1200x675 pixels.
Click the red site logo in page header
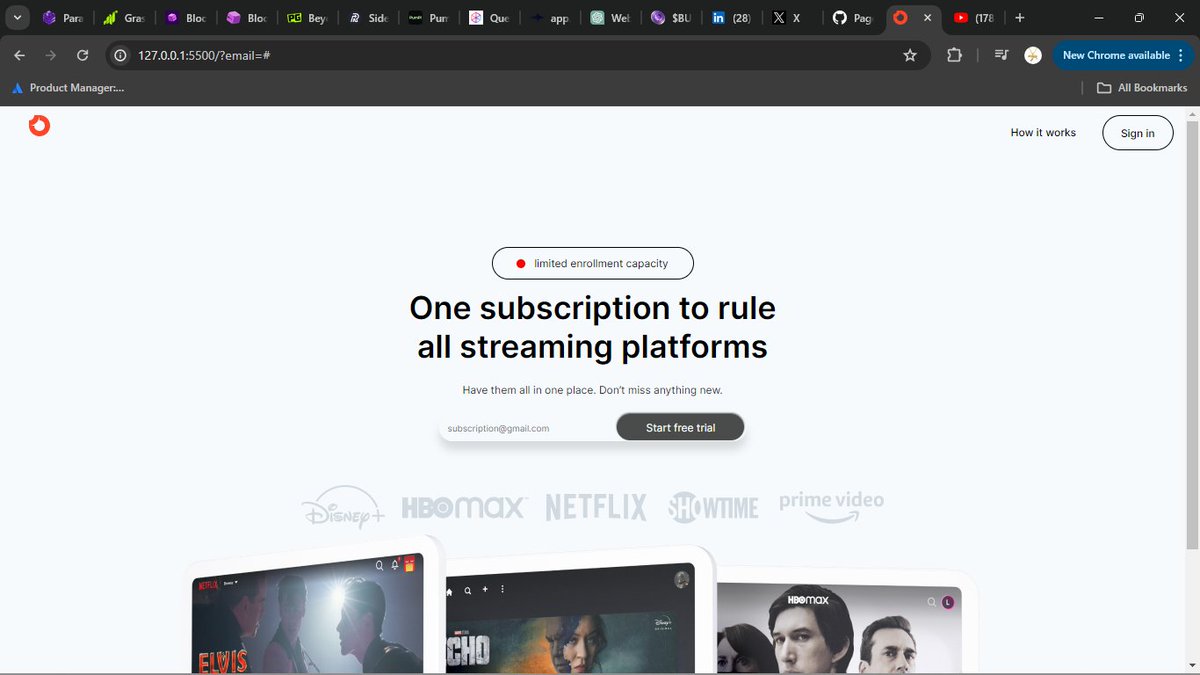39,126
